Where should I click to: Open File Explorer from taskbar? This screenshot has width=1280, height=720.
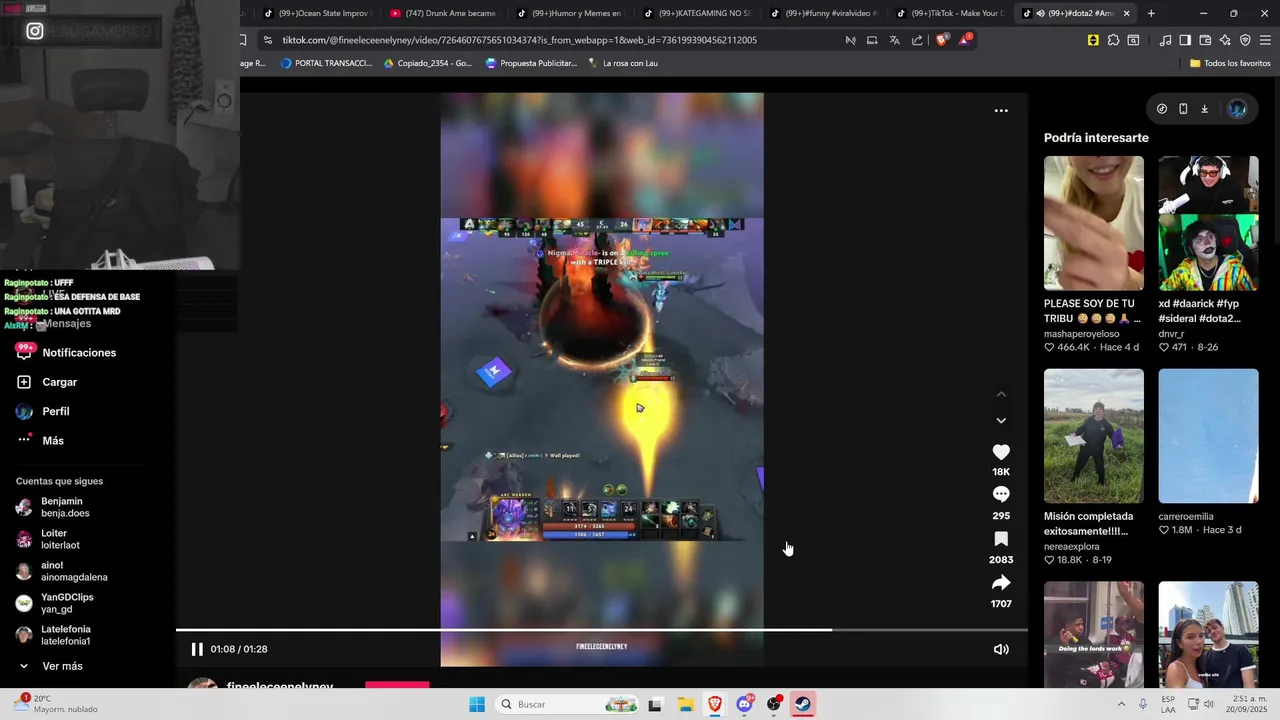[685, 704]
